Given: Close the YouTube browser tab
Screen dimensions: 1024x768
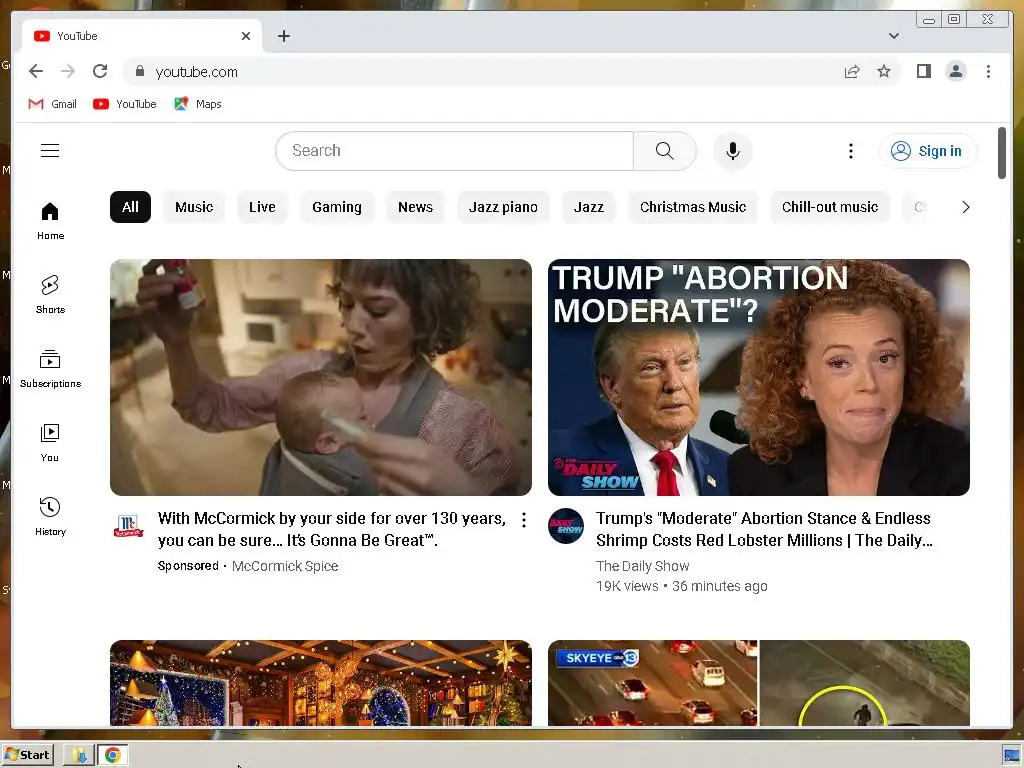Looking at the screenshot, I should click(246, 36).
